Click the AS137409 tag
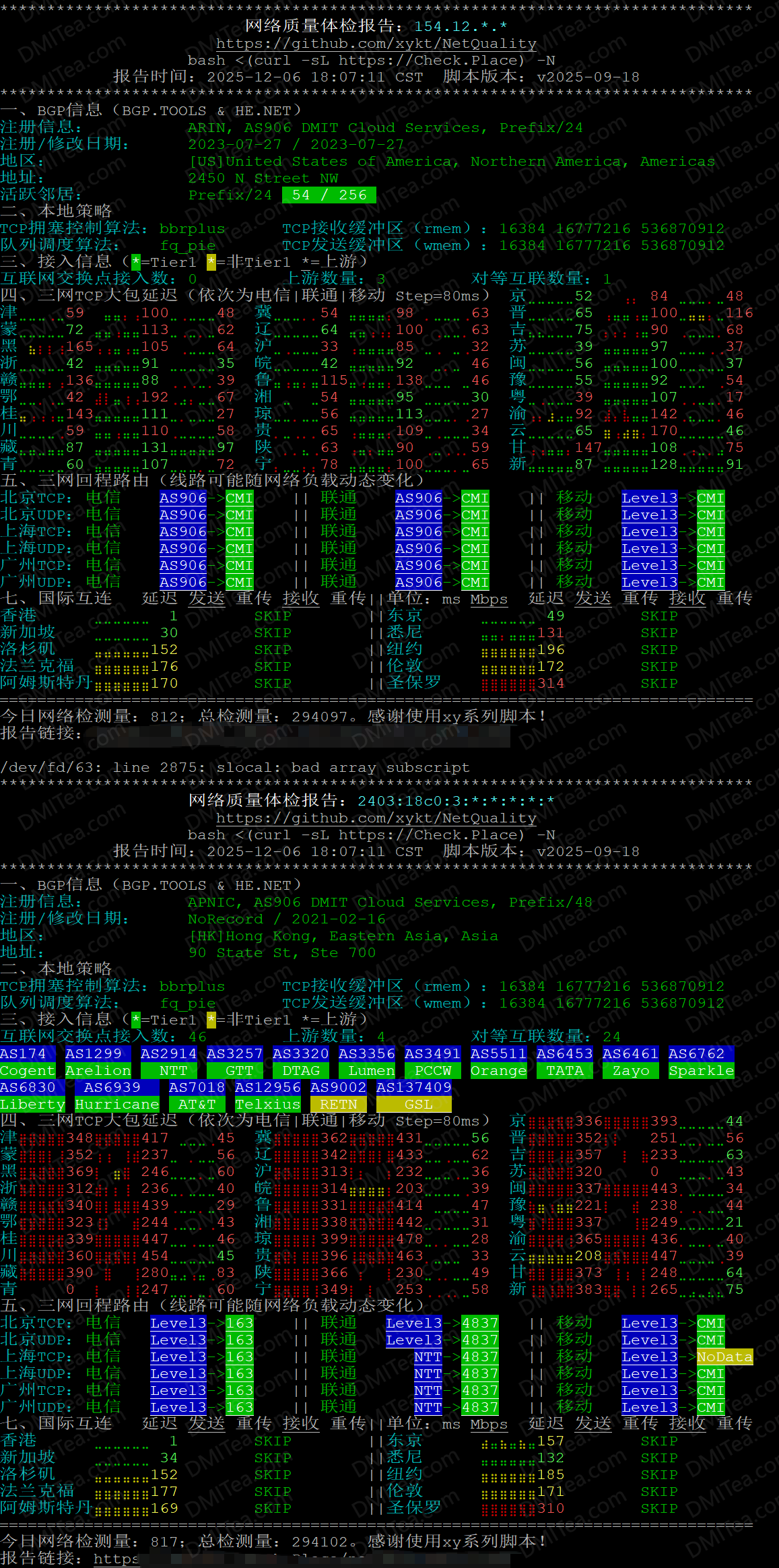 414,1088
